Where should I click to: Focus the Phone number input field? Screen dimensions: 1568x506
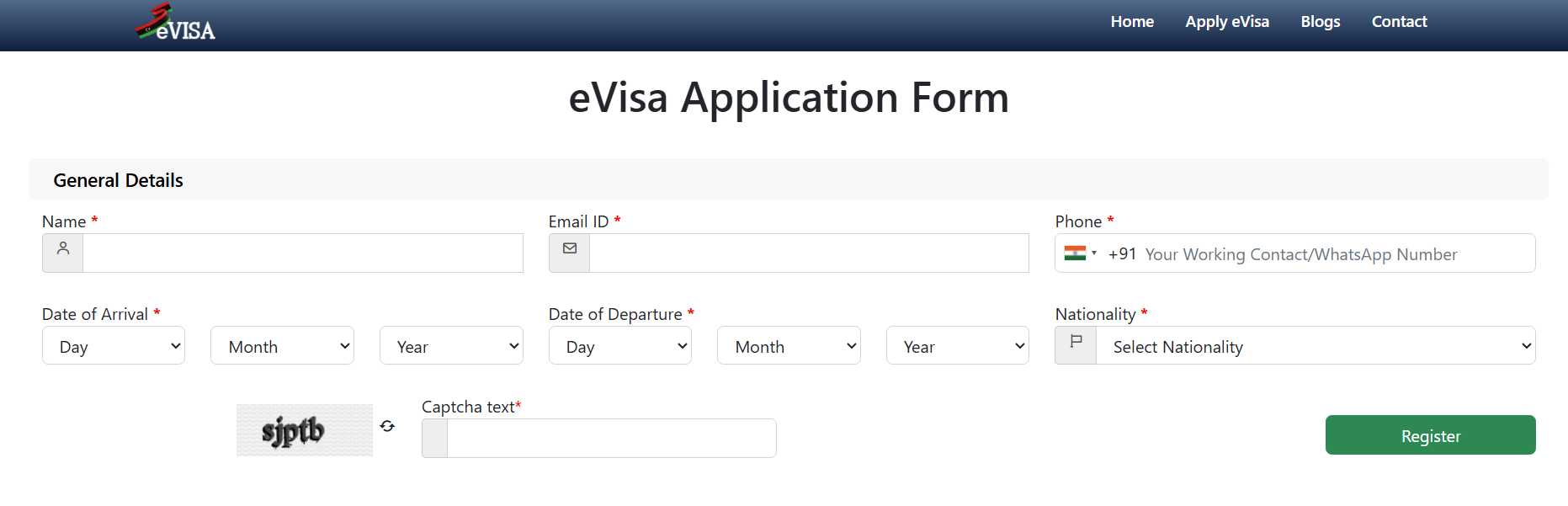1337,253
